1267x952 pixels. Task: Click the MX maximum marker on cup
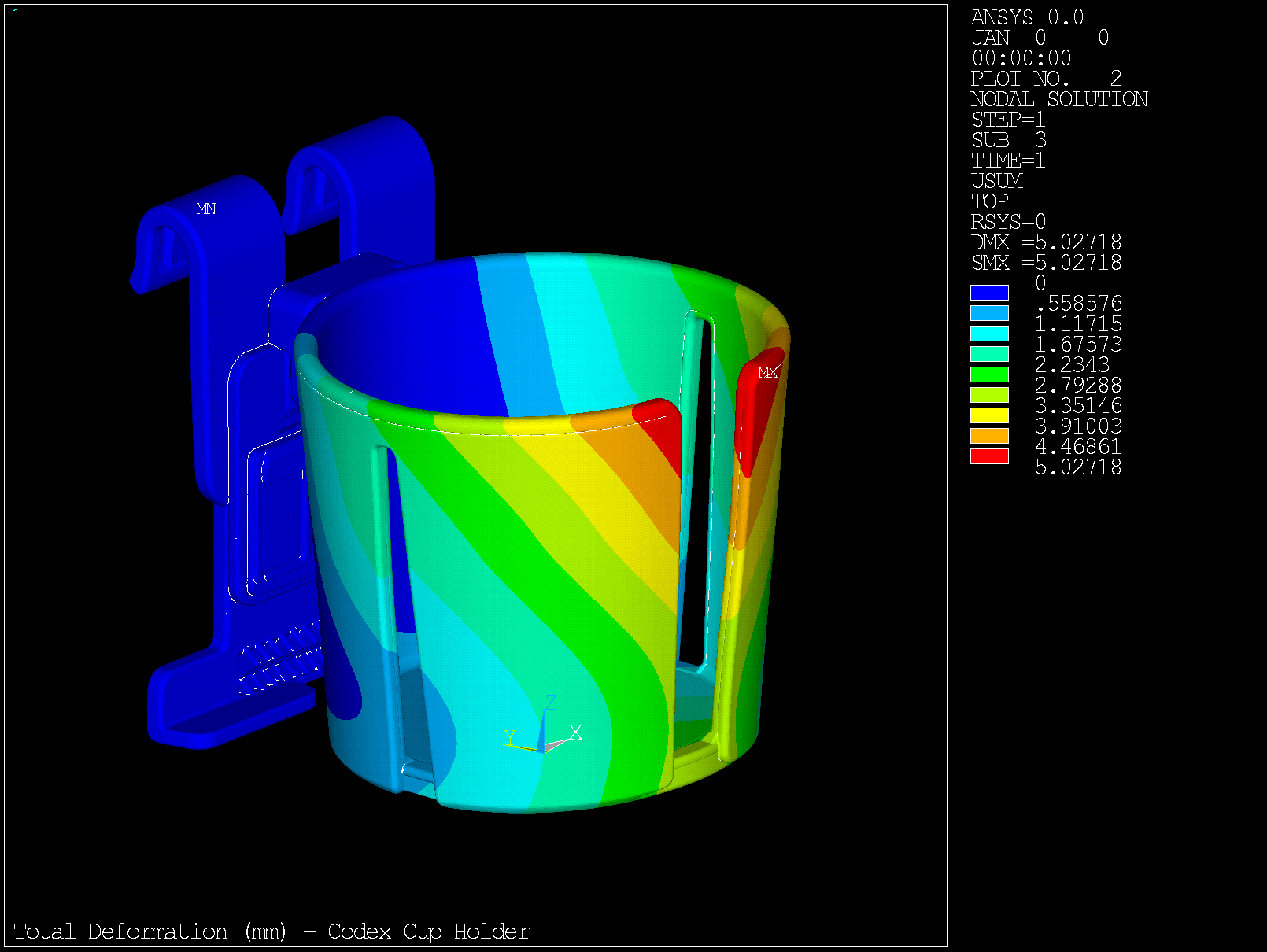coord(768,372)
